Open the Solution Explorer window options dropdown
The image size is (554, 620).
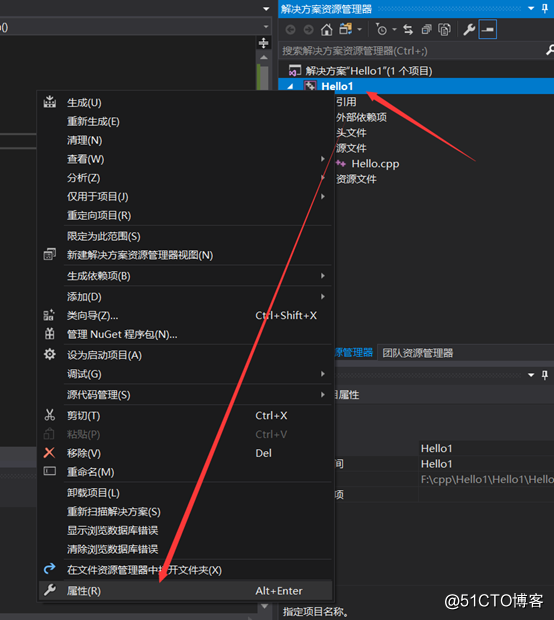click(x=531, y=8)
